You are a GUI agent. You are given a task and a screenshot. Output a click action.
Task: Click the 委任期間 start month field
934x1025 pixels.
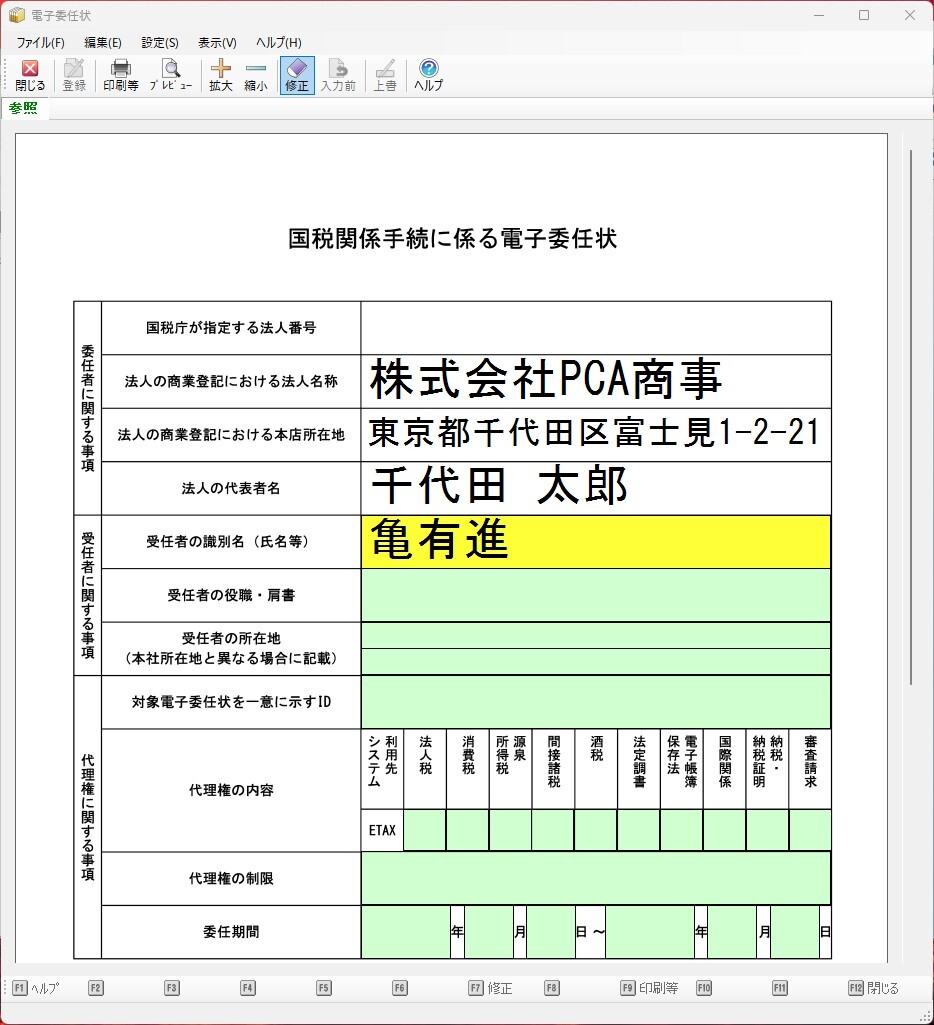[x=489, y=932]
